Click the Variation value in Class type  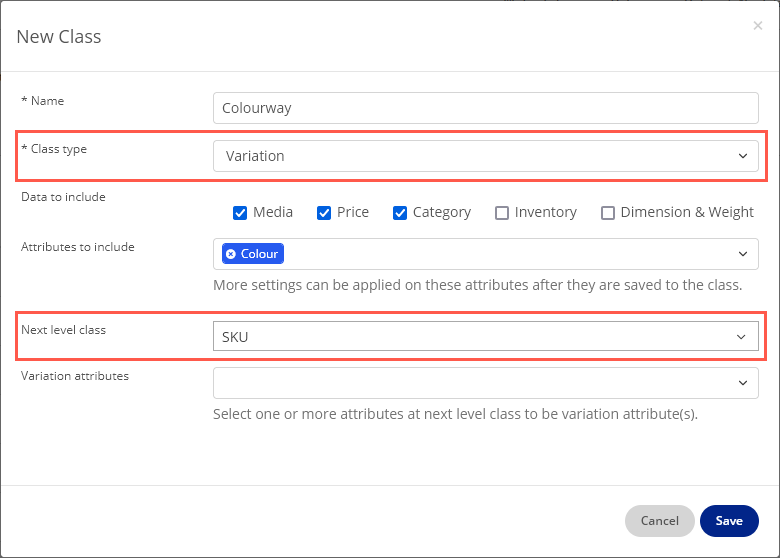pyautogui.click(x=256, y=156)
